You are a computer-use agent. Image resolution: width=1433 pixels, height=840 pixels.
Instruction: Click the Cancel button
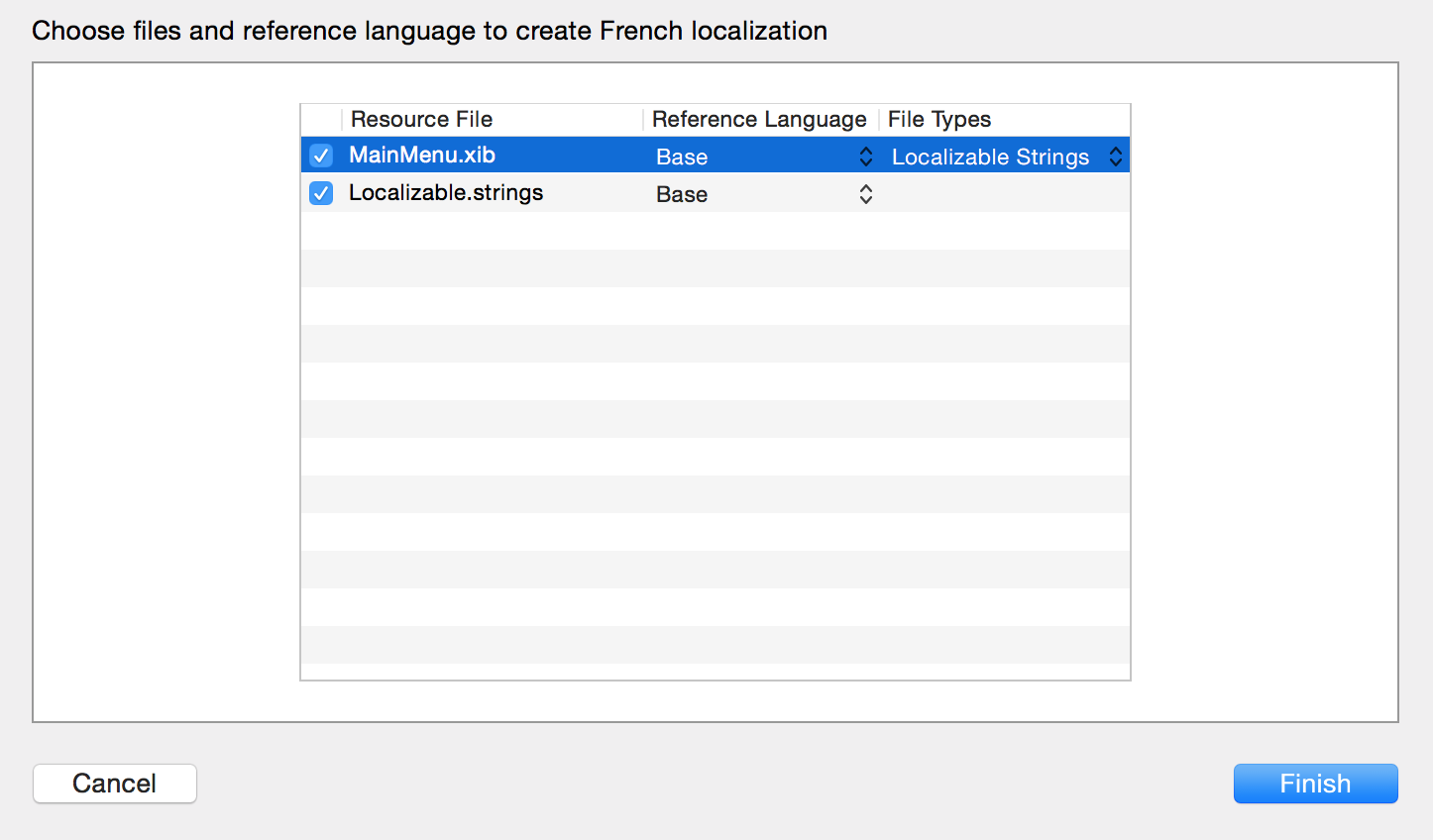(x=114, y=783)
